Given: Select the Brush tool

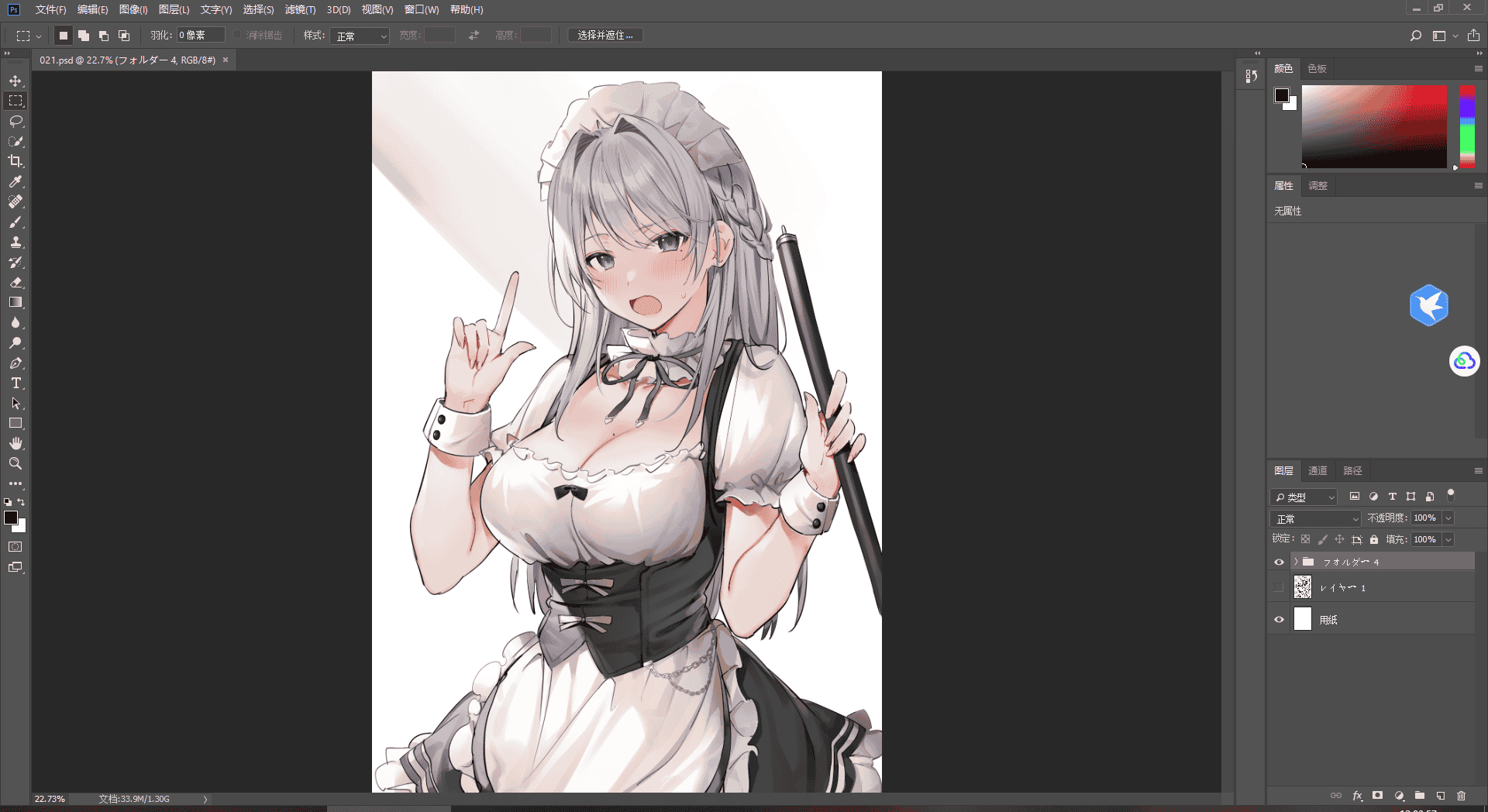Looking at the screenshot, I should coord(15,222).
